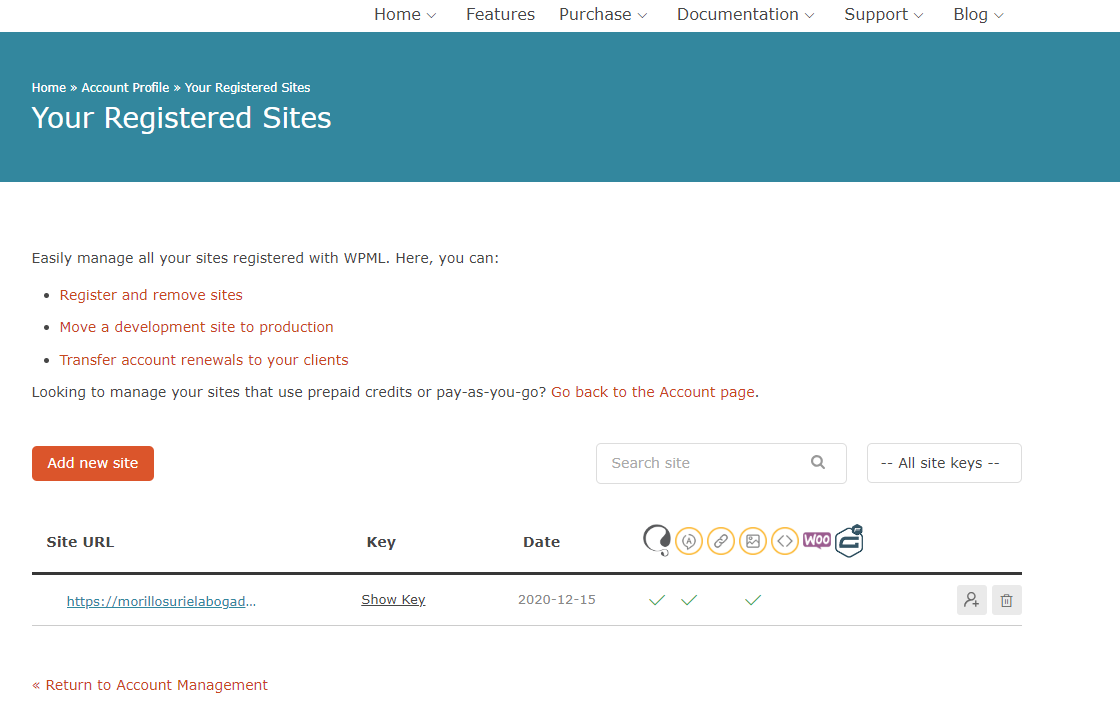Open the Features menu item
Screen dimensions: 1120x712
coord(500,14)
